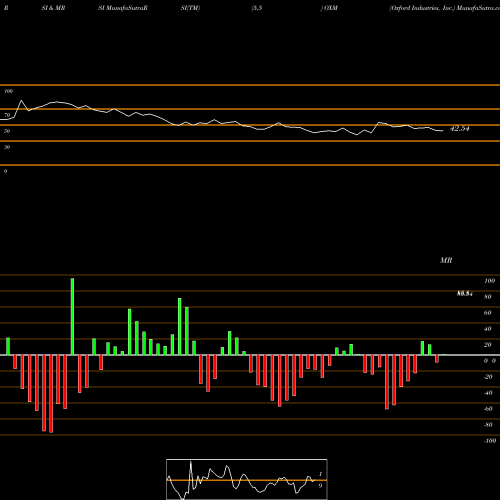Click the RSI value label 42.54
500x500 pixels.
click(460, 129)
